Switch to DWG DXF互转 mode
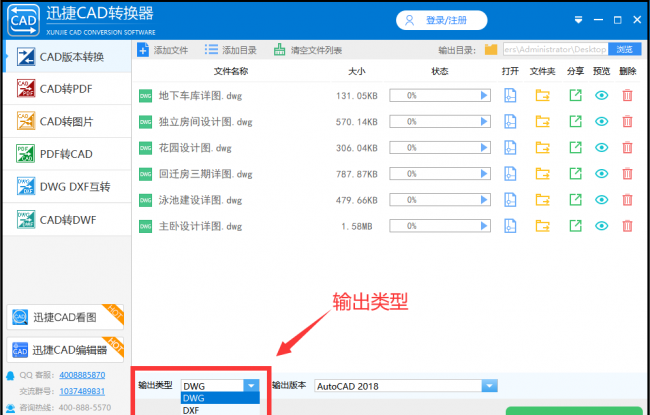Screen dimensions: 650x415 (67, 187)
